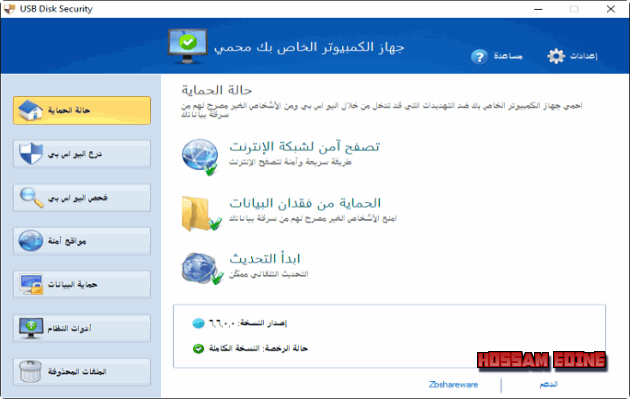Click the طريقة سريعة وآمنة لتصفح الإنترنت subtitle

point(290,162)
